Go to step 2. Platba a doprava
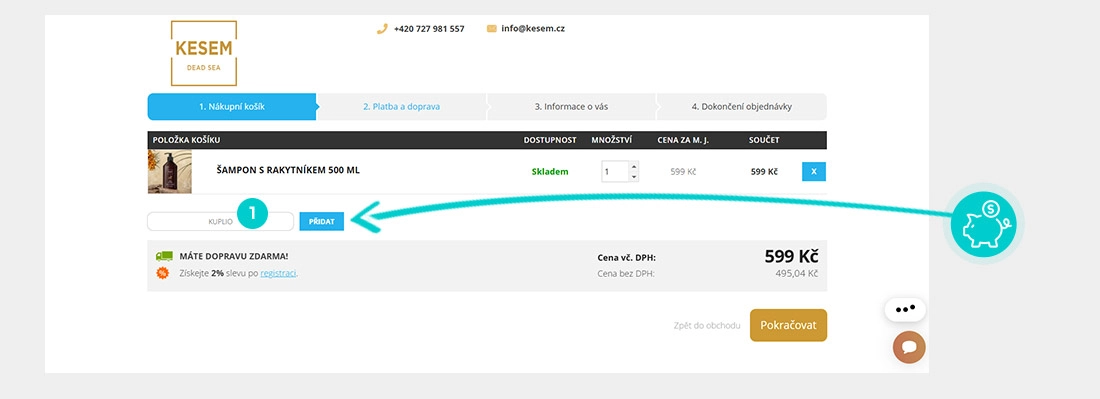Screen dimensions: 1100x399 401,107
